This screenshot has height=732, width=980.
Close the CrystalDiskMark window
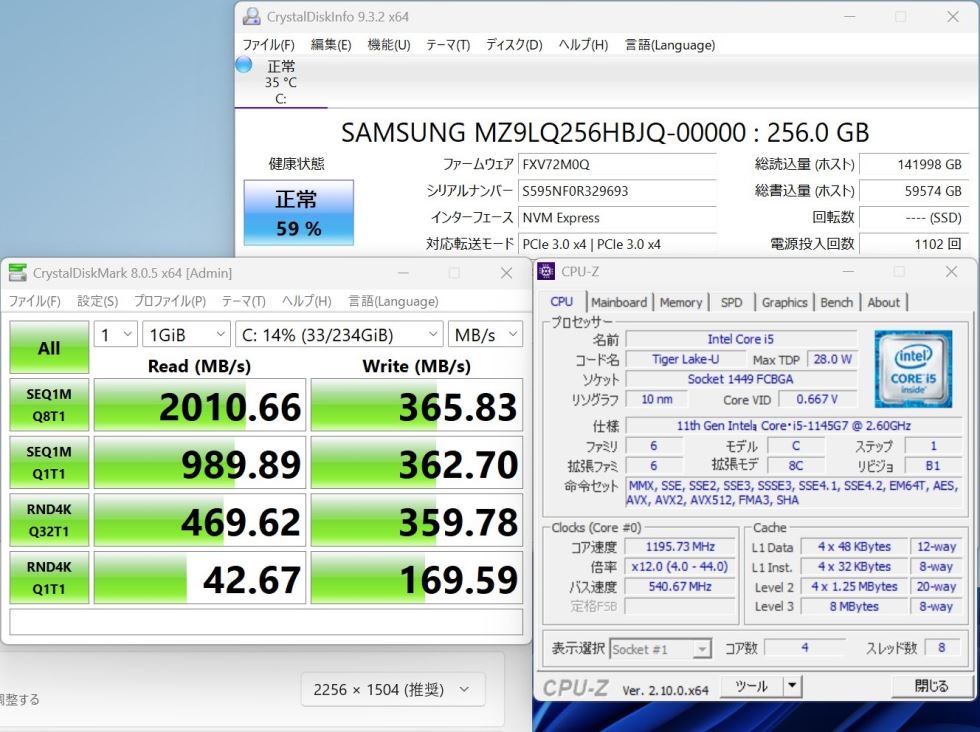[x=506, y=273]
